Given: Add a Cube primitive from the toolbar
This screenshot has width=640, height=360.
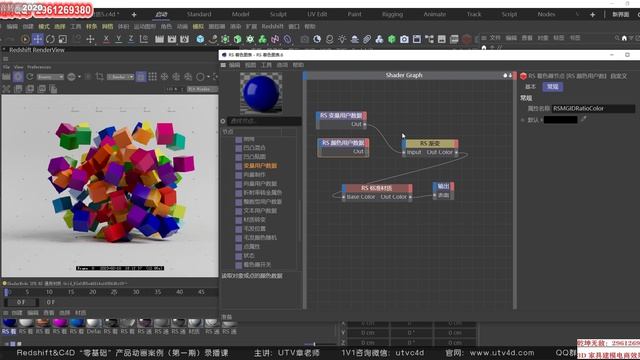Looking at the screenshot, I should coord(200,39).
